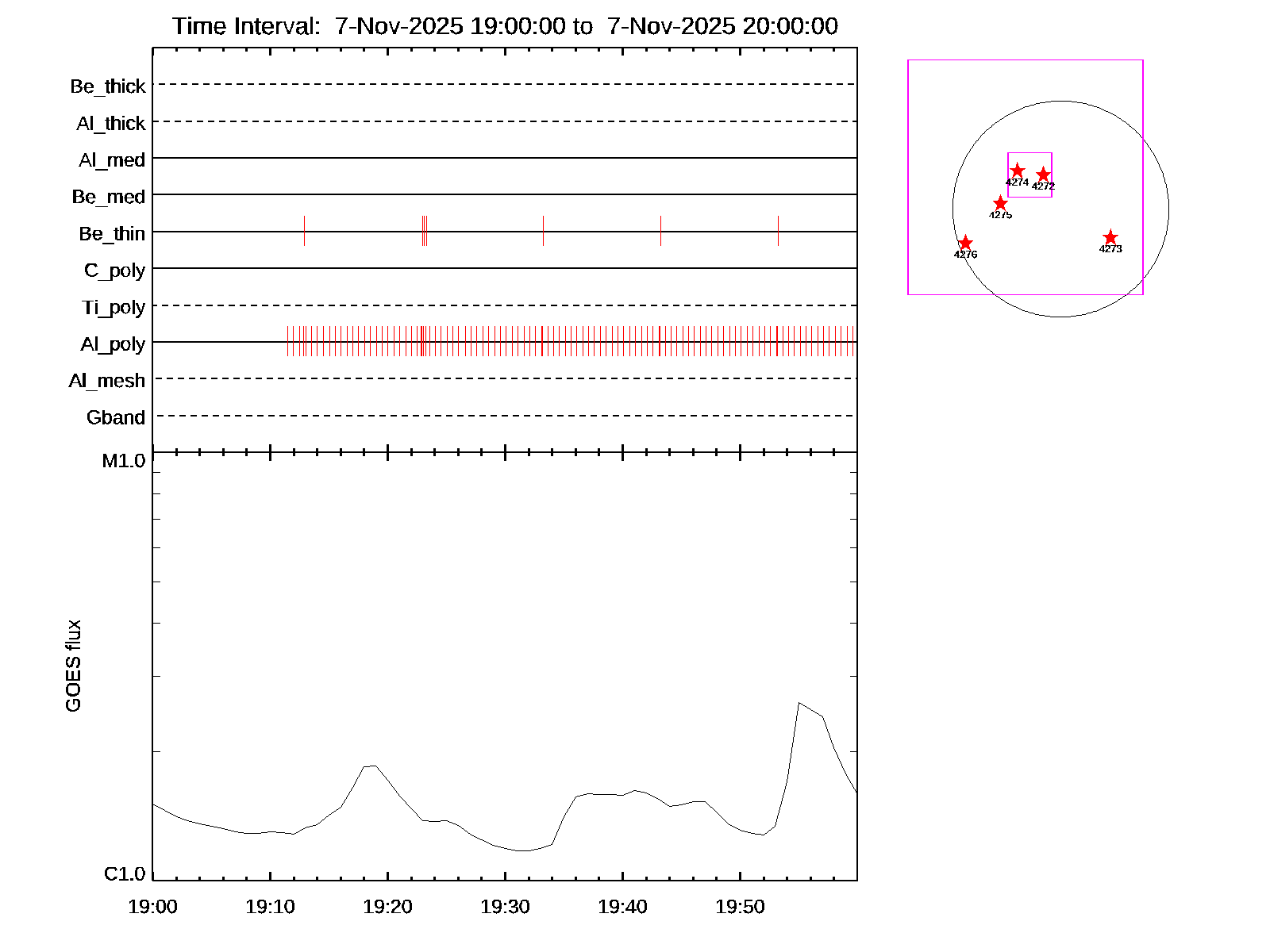Viewport: 1270px width, 952px height.
Task: Click the red star for region 4273
Action: (1110, 237)
